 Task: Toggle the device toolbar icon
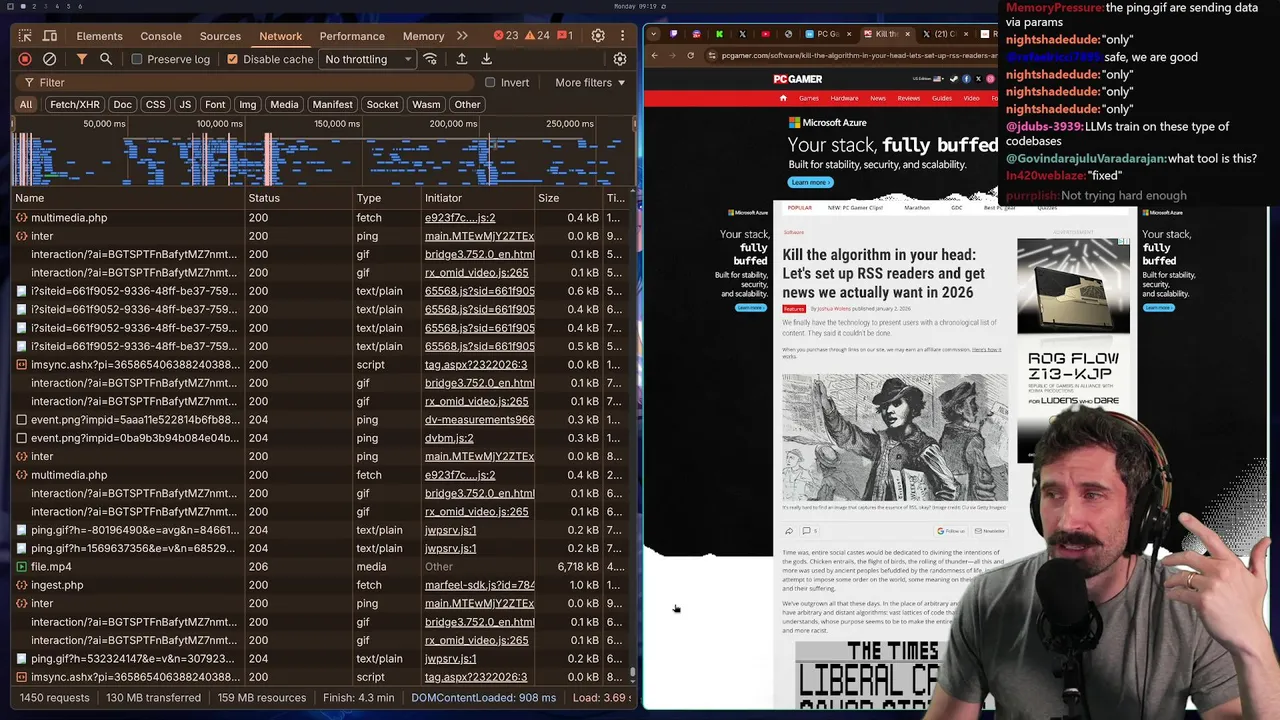click(52, 36)
